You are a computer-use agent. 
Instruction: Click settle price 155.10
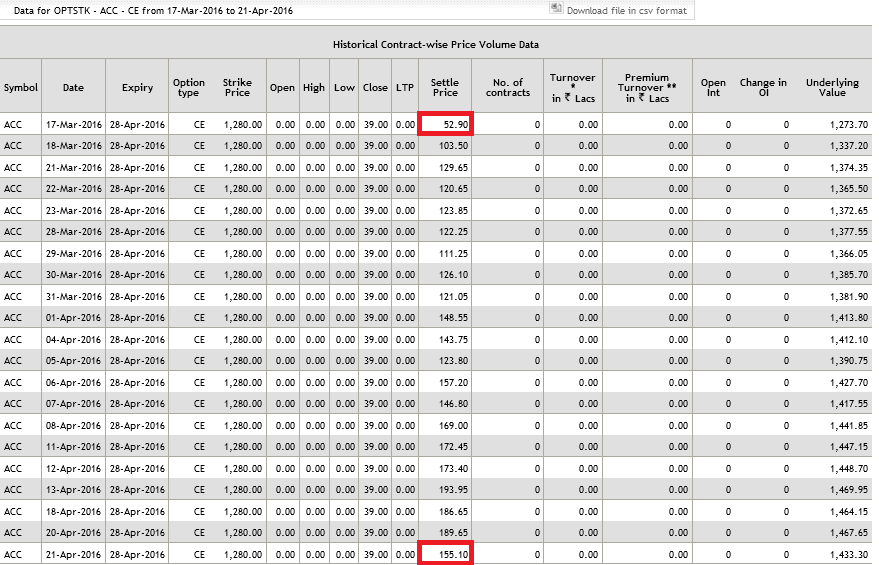click(x=454, y=555)
